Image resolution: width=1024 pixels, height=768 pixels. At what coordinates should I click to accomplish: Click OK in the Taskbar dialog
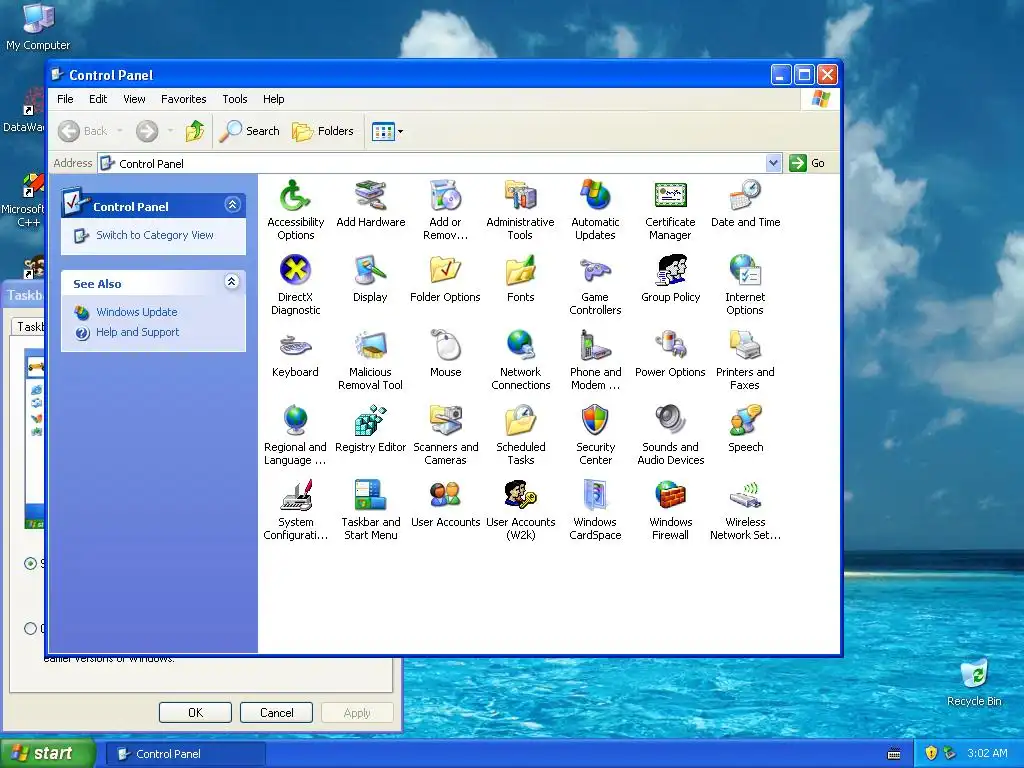click(195, 712)
